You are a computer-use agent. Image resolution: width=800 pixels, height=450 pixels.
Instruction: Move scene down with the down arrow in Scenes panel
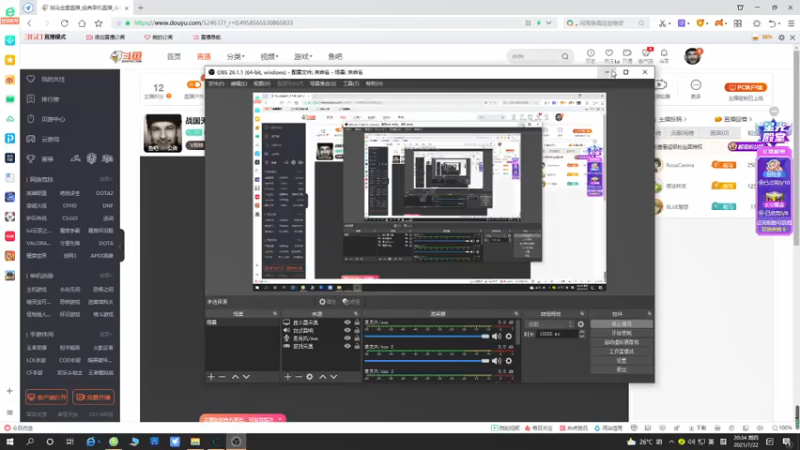[x=246, y=377]
